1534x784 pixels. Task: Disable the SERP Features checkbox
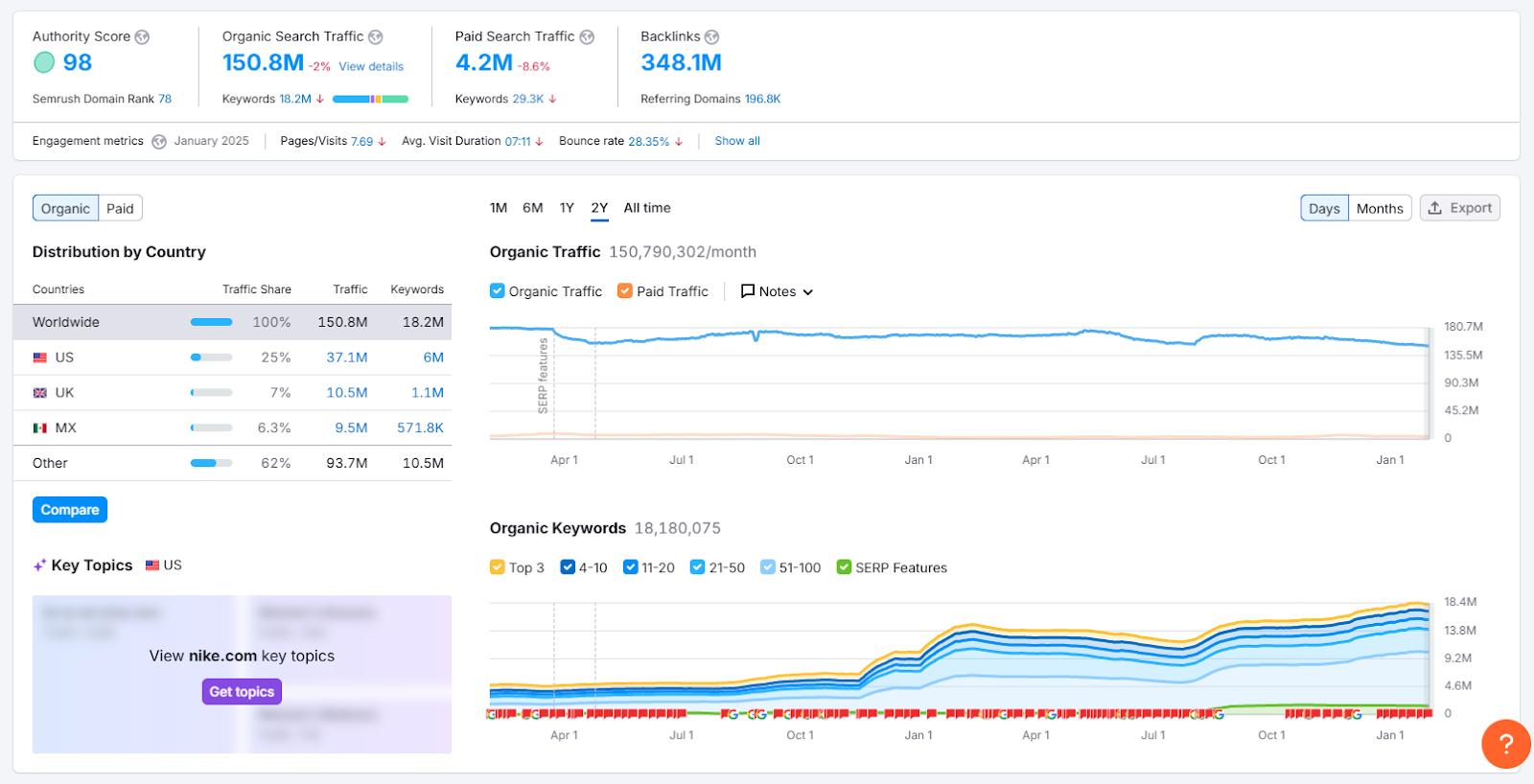pos(844,567)
